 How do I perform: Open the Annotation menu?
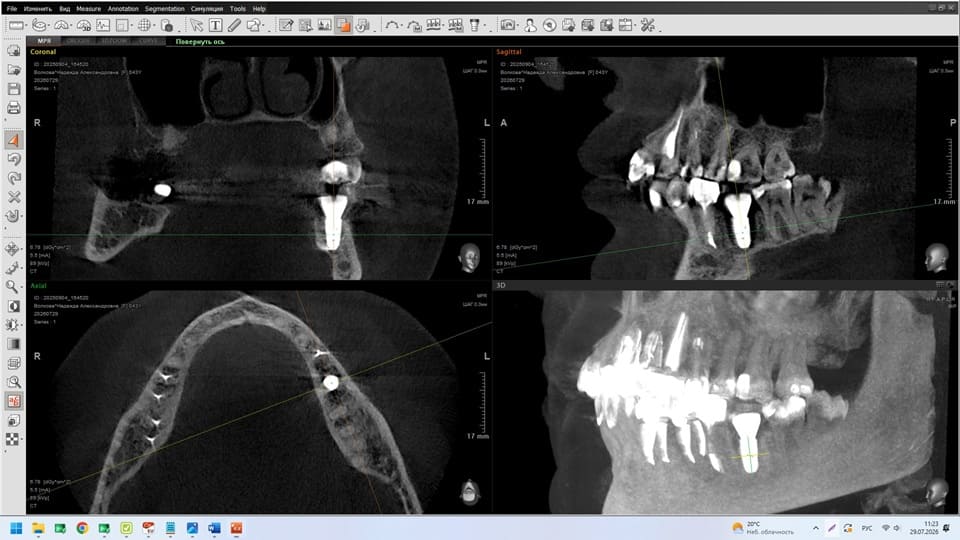click(x=122, y=9)
